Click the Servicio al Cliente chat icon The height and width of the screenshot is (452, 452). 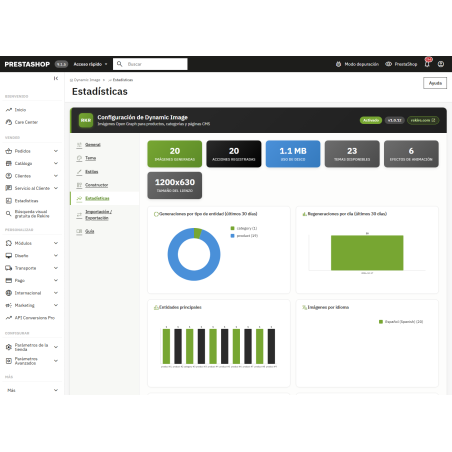tap(9, 188)
